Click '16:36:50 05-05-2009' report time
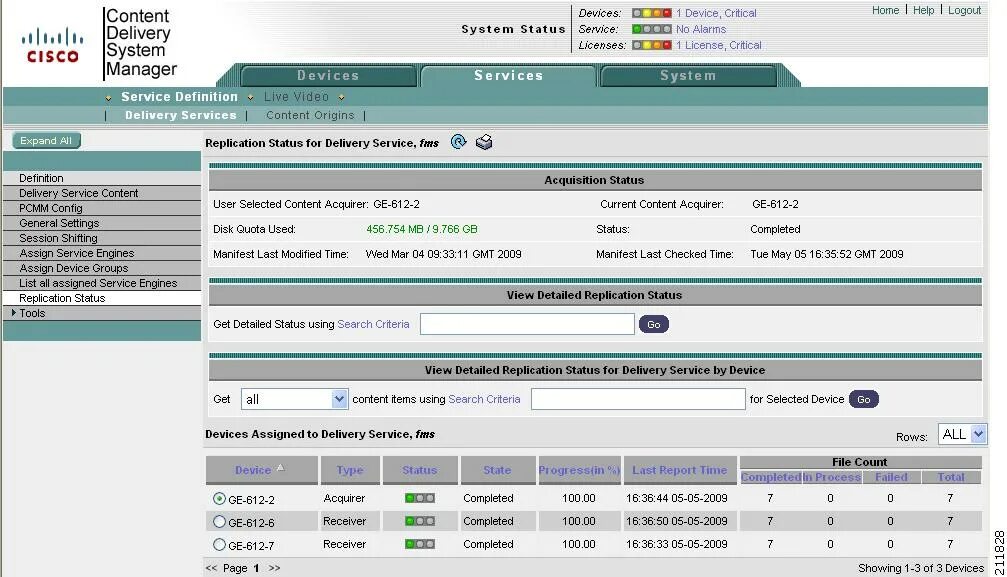This screenshot has width=1007, height=577. point(677,521)
